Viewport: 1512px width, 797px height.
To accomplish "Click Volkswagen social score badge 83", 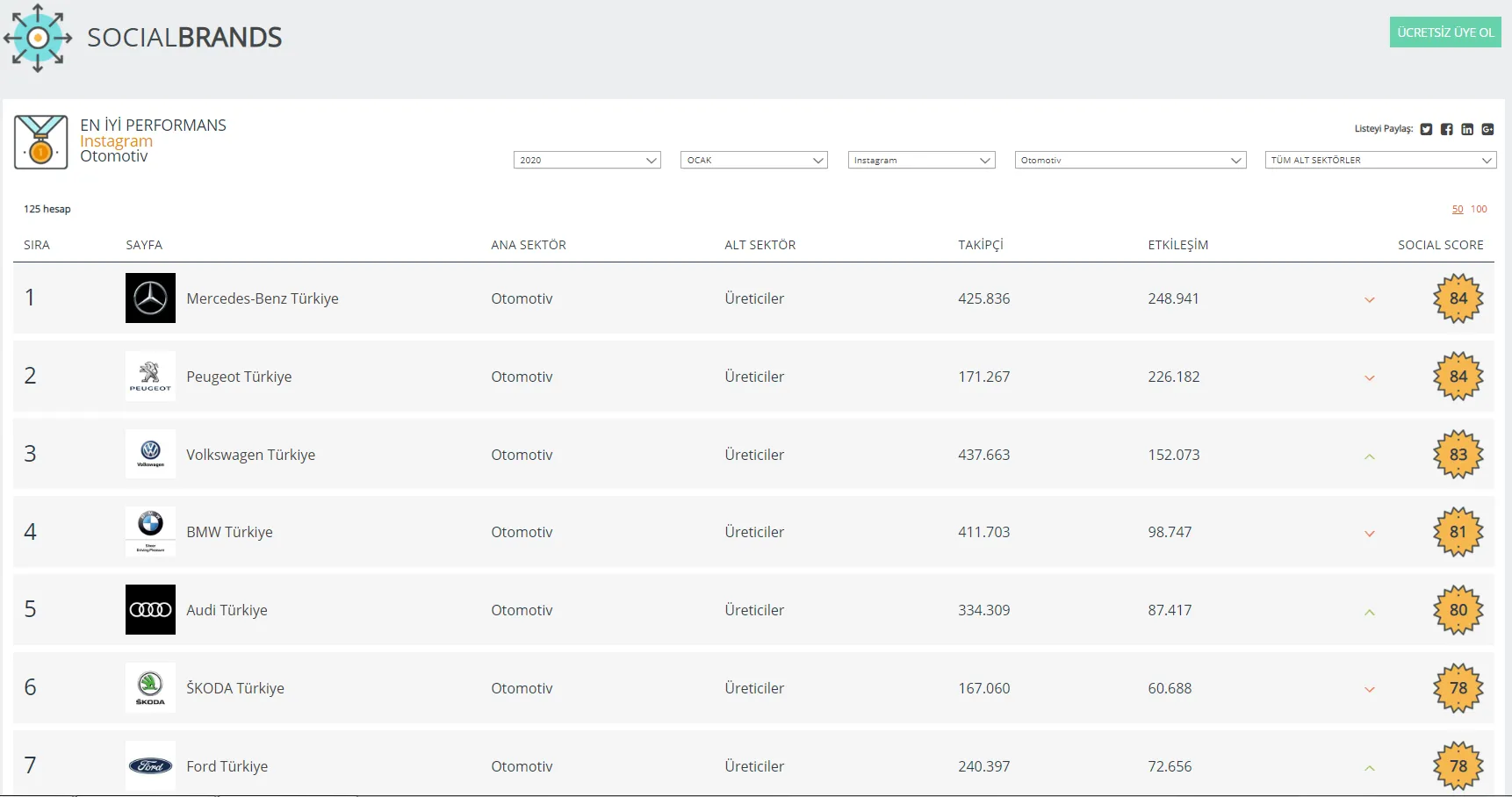I will pyautogui.click(x=1458, y=455).
